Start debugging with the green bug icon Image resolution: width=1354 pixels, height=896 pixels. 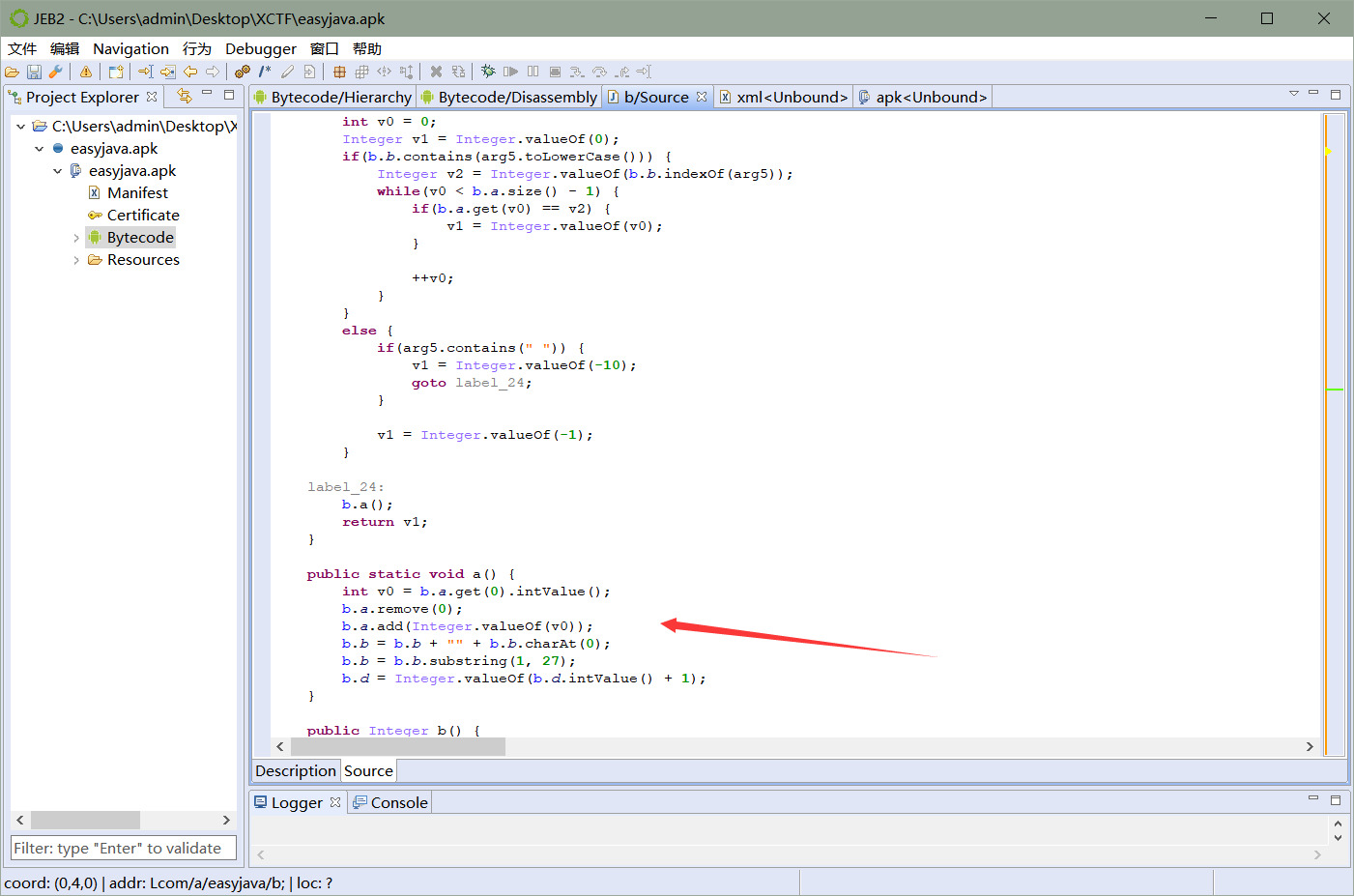488,72
